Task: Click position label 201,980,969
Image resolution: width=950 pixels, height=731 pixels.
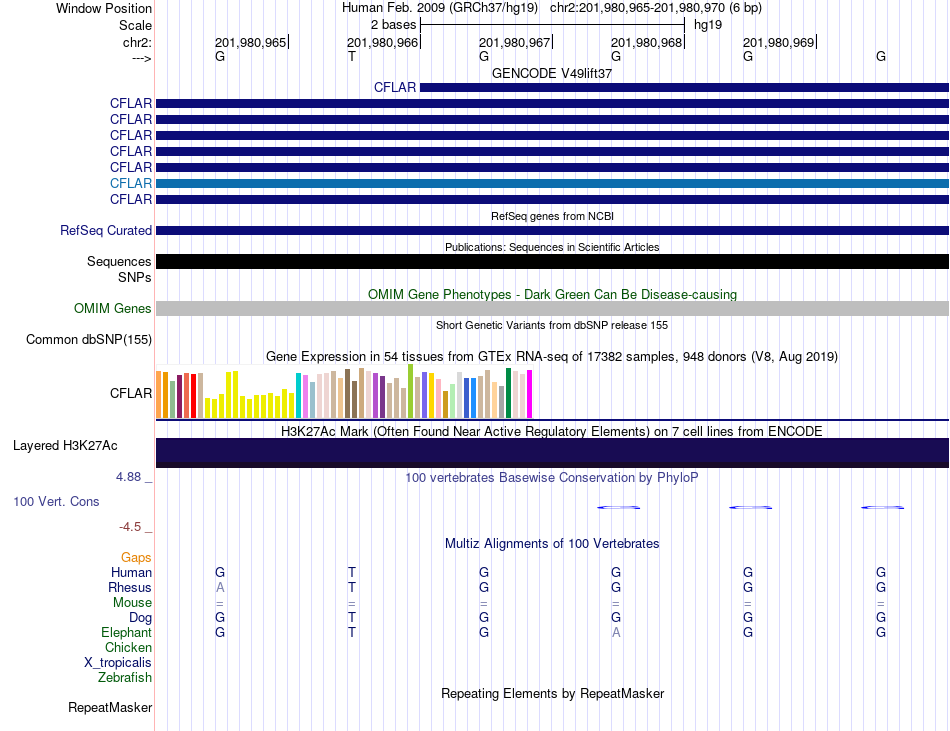Action: (779, 42)
